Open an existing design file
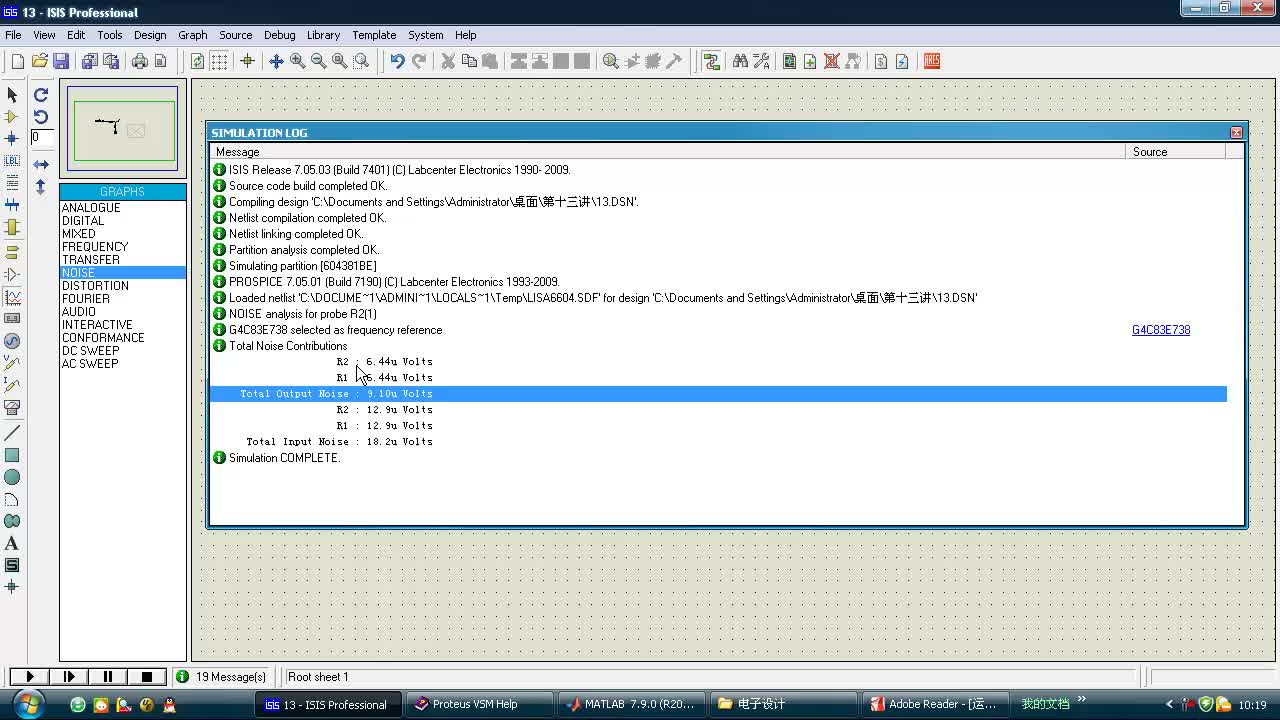This screenshot has width=1280, height=720. [39, 61]
